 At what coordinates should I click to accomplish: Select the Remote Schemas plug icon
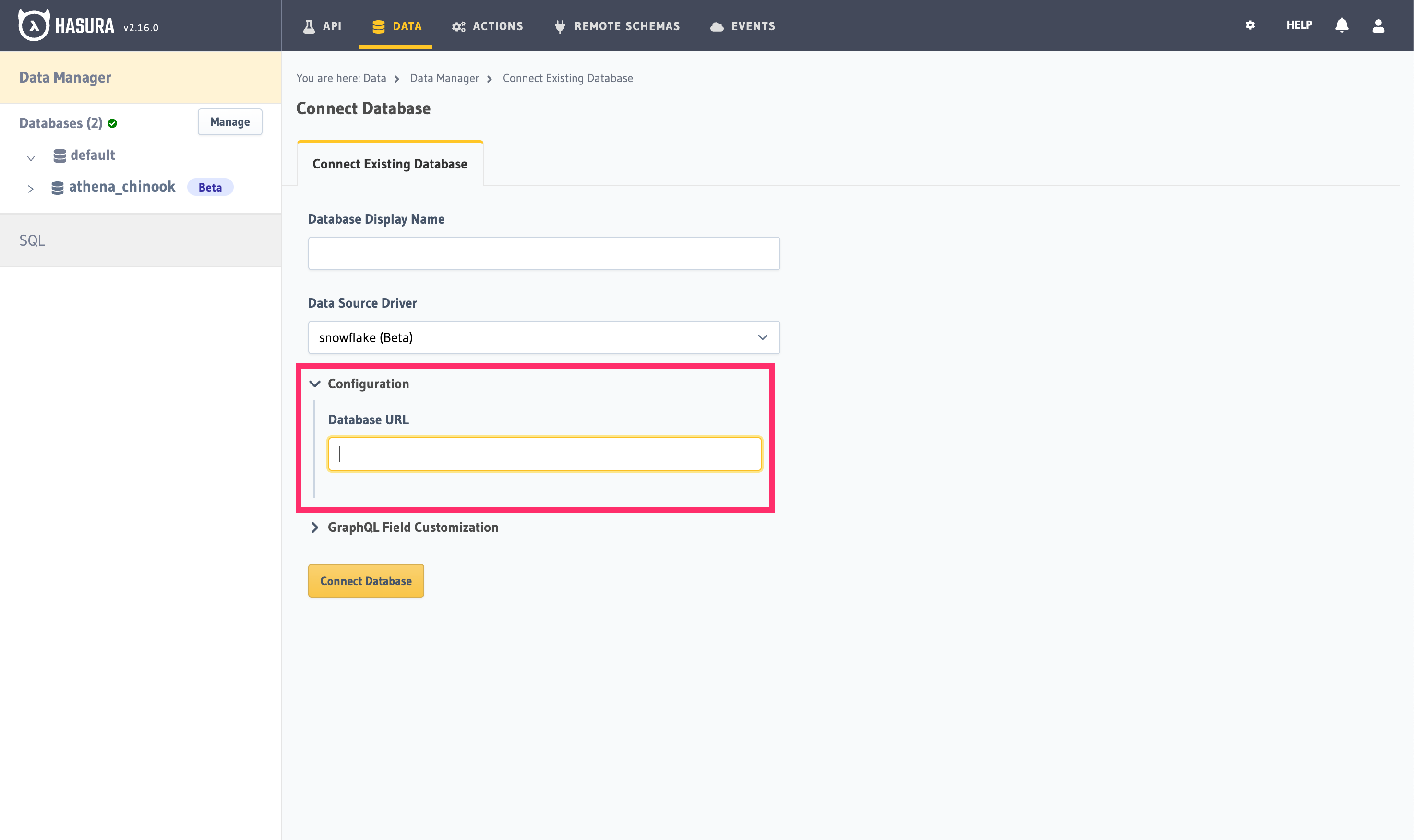pyautogui.click(x=559, y=25)
